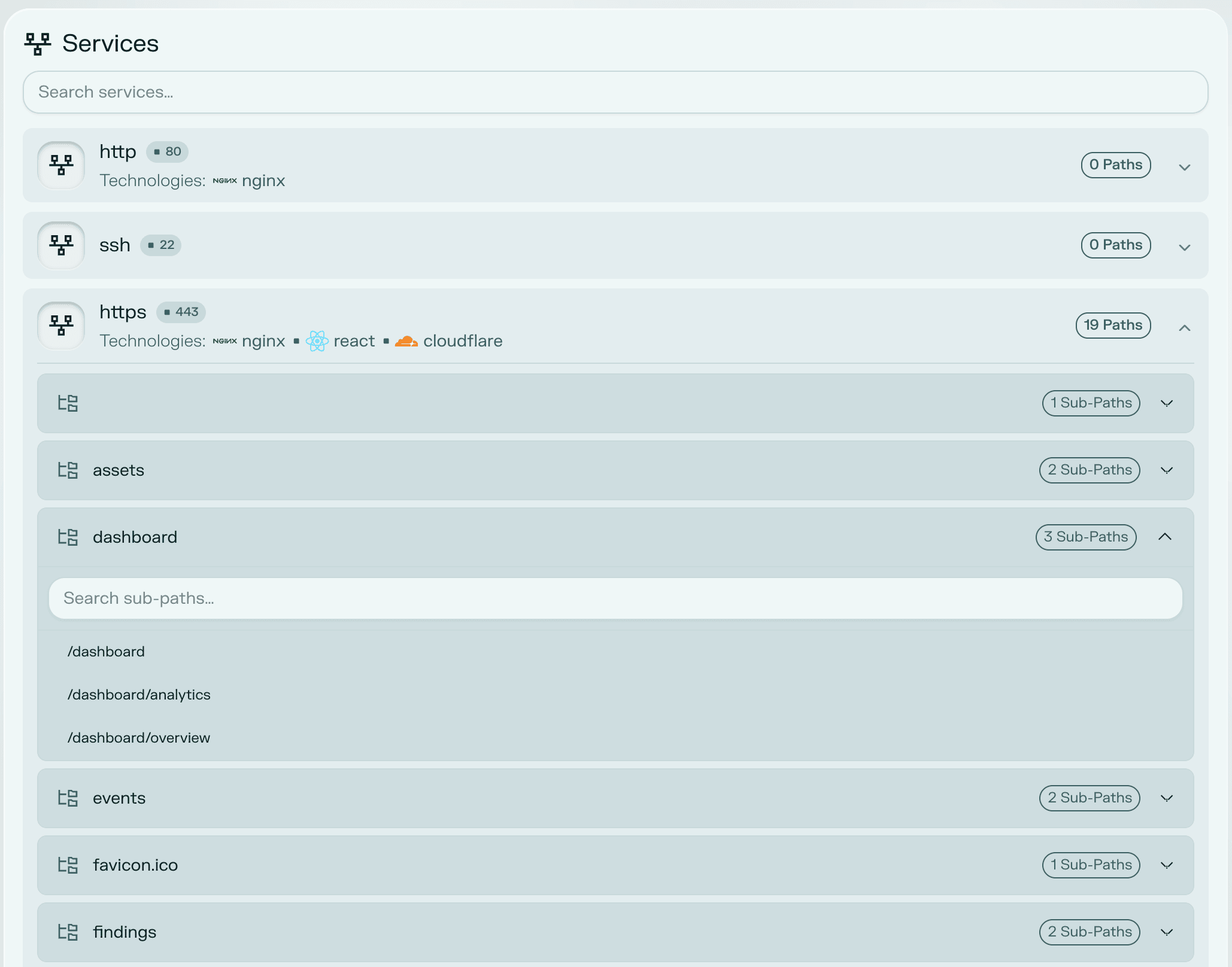The image size is (1232, 967).
Task: Click the 19 Paths badge
Action: pos(1113,326)
